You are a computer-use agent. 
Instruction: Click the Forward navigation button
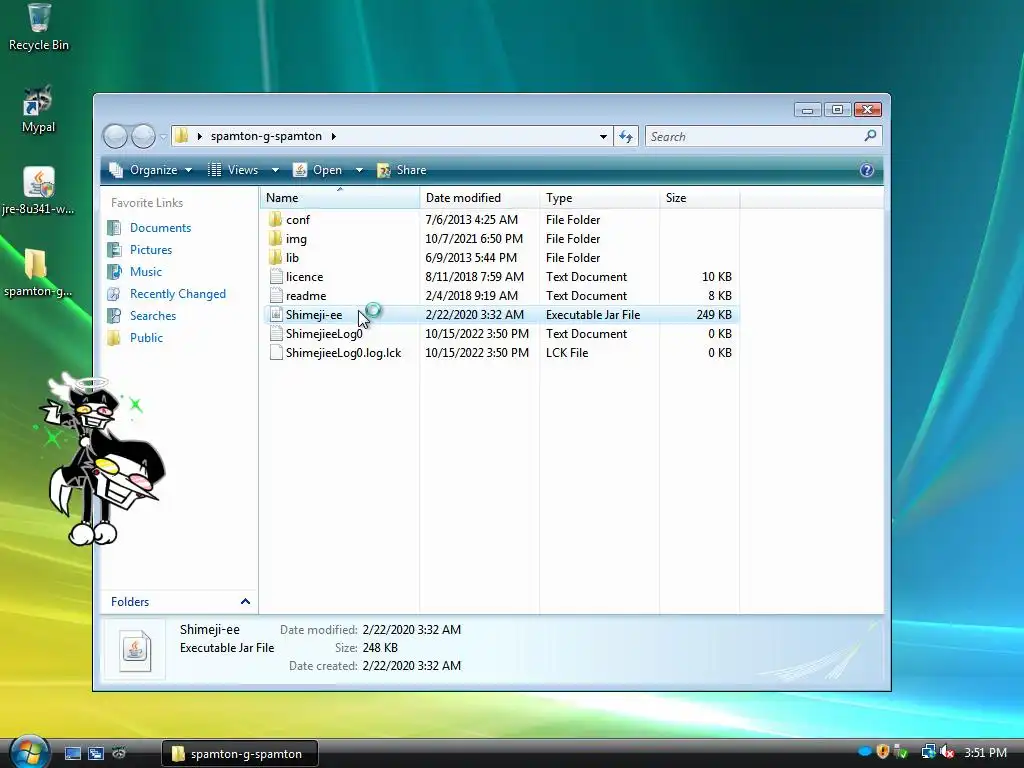pyautogui.click(x=143, y=136)
